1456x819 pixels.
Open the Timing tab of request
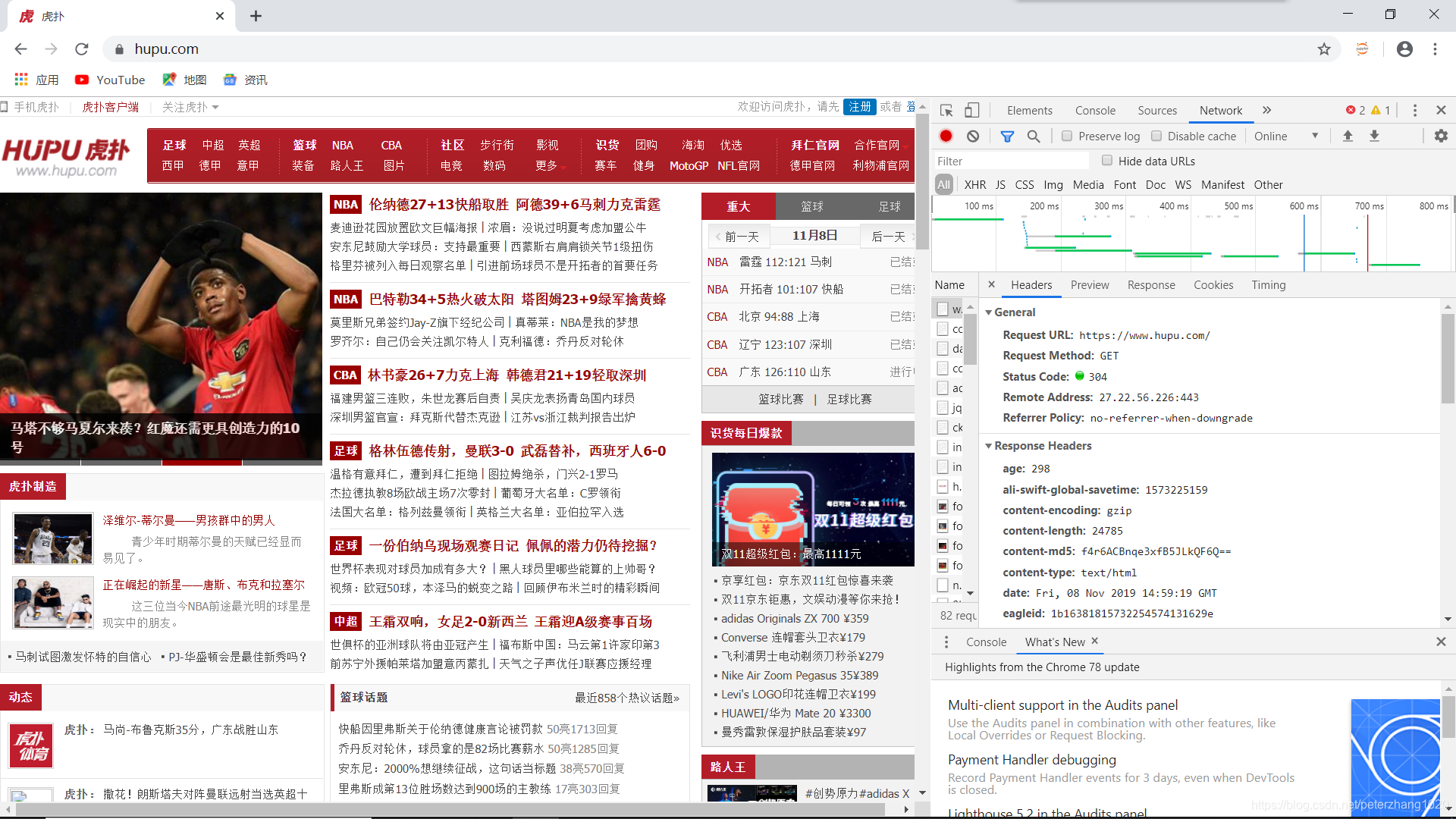[1269, 285]
